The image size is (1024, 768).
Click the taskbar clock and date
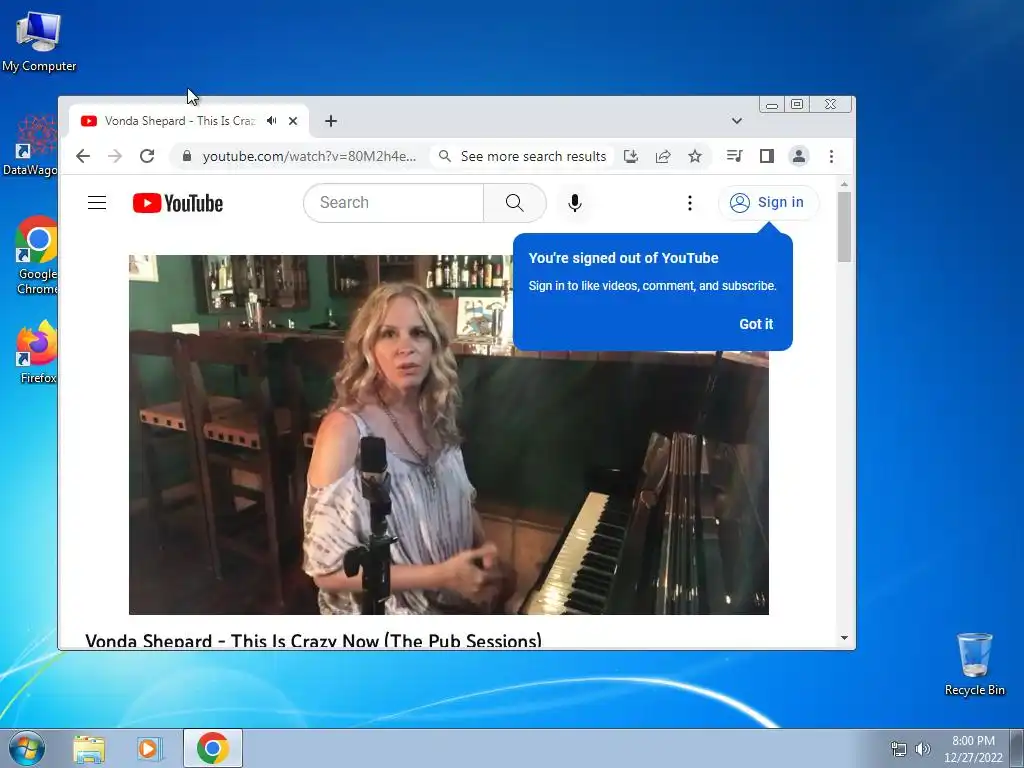point(973,749)
